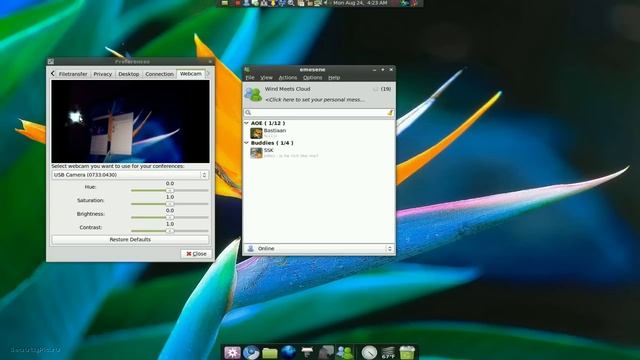Image resolution: width=640 pixels, height=360 pixels.
Task: Open the USB Camera selection combo box
Action: click(130, 175)
